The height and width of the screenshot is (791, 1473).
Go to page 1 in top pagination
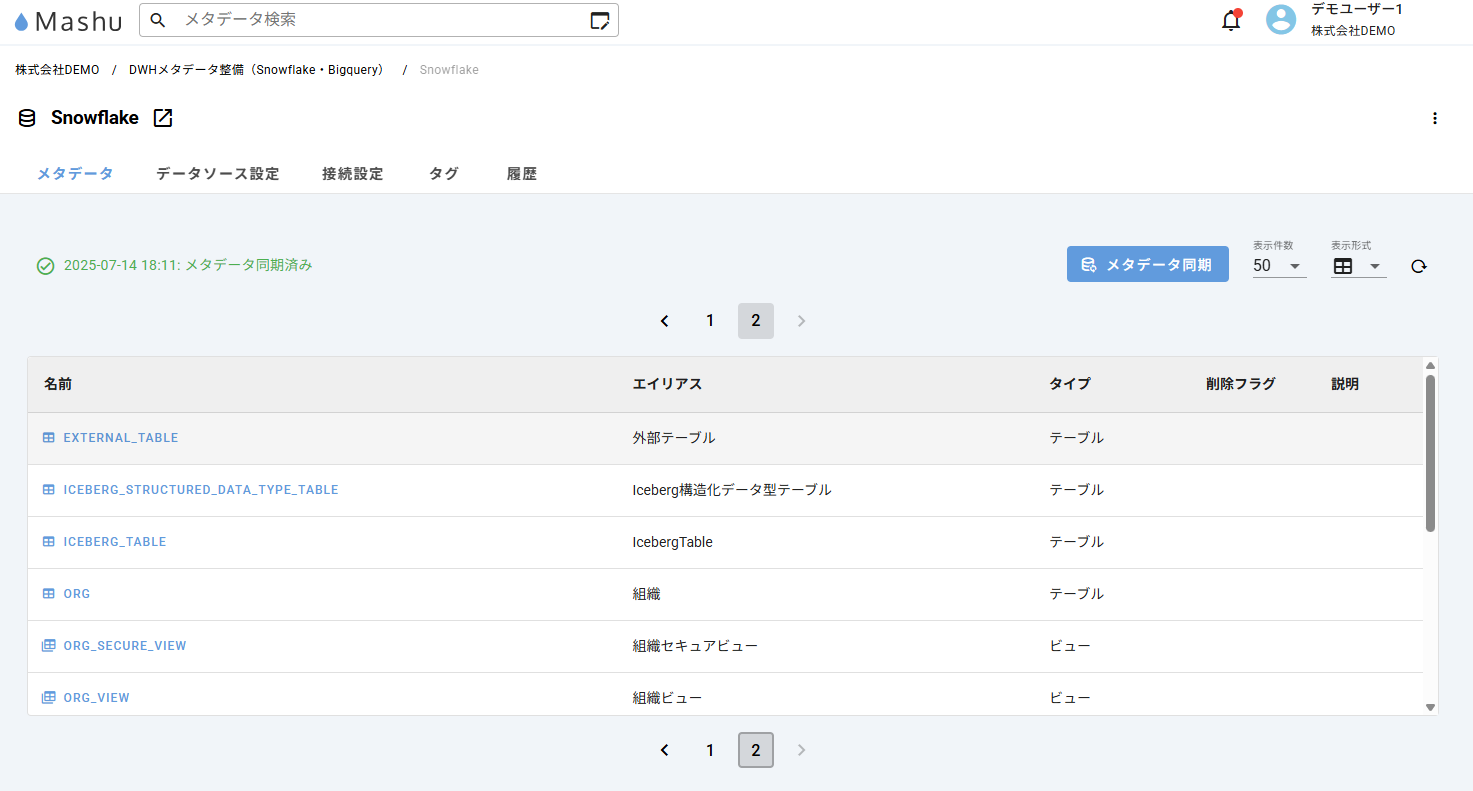[x=710, y=321]
